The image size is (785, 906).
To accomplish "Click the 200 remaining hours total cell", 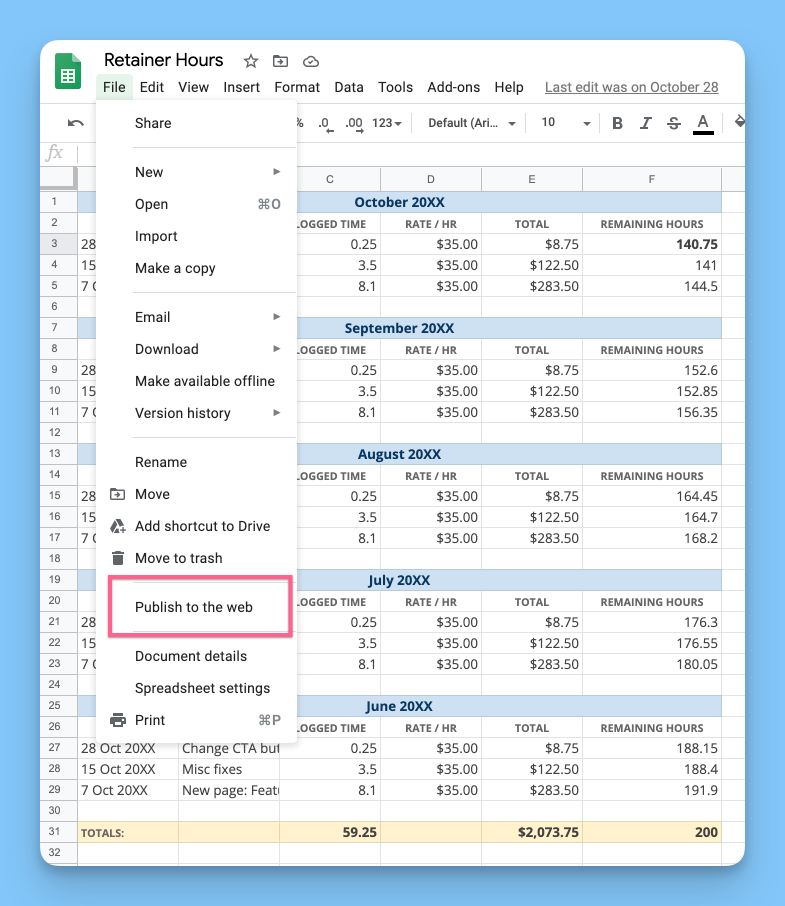I will coord(652,832).
